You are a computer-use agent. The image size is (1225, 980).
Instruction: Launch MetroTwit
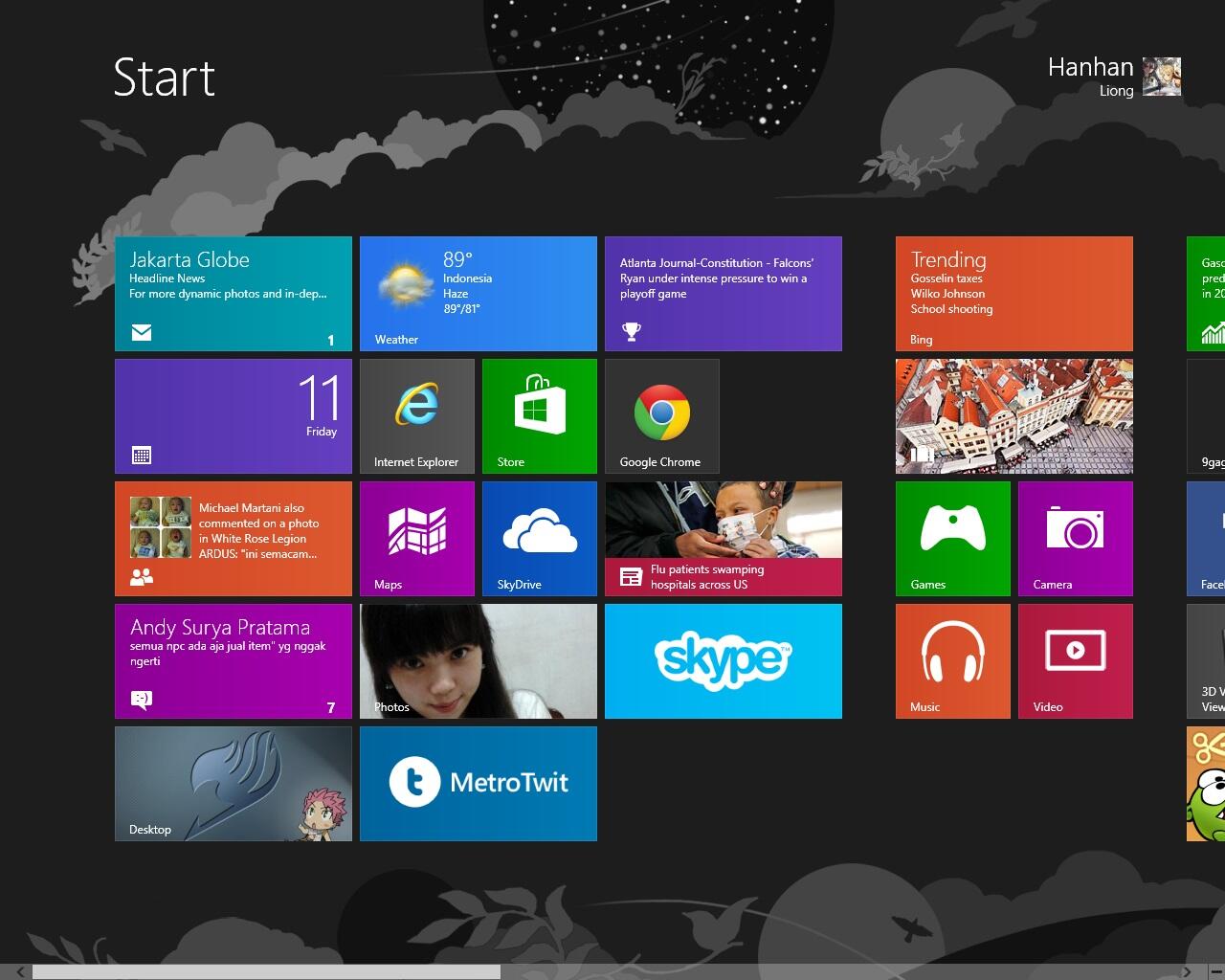pyautogui.click(x=479, y=784)
